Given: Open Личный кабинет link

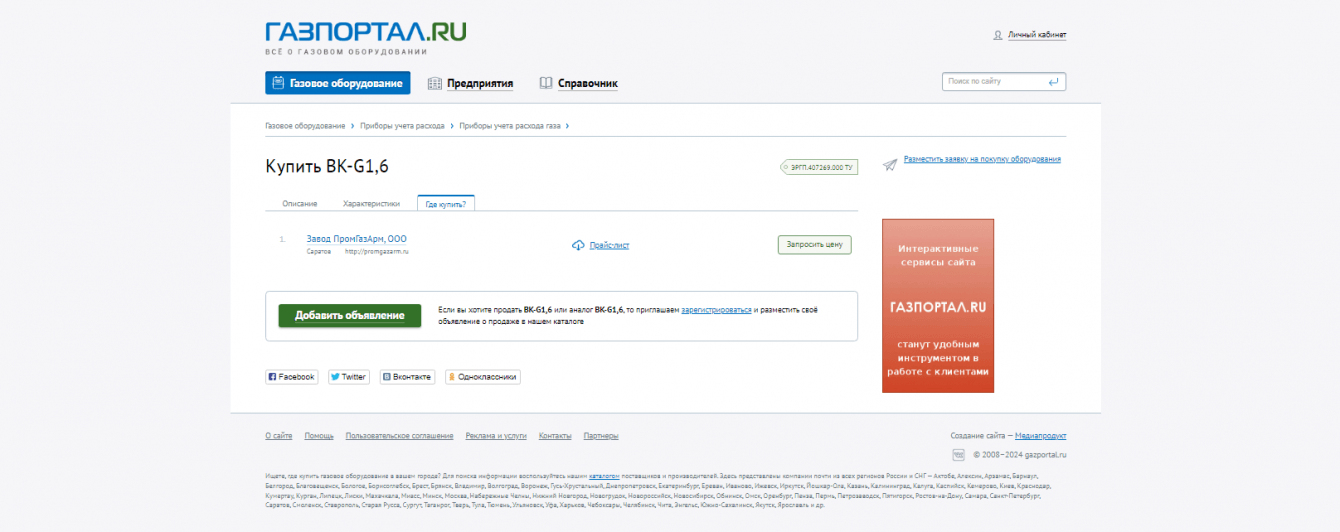Looking at the screenshot, I should click(x=1036, y=35).
